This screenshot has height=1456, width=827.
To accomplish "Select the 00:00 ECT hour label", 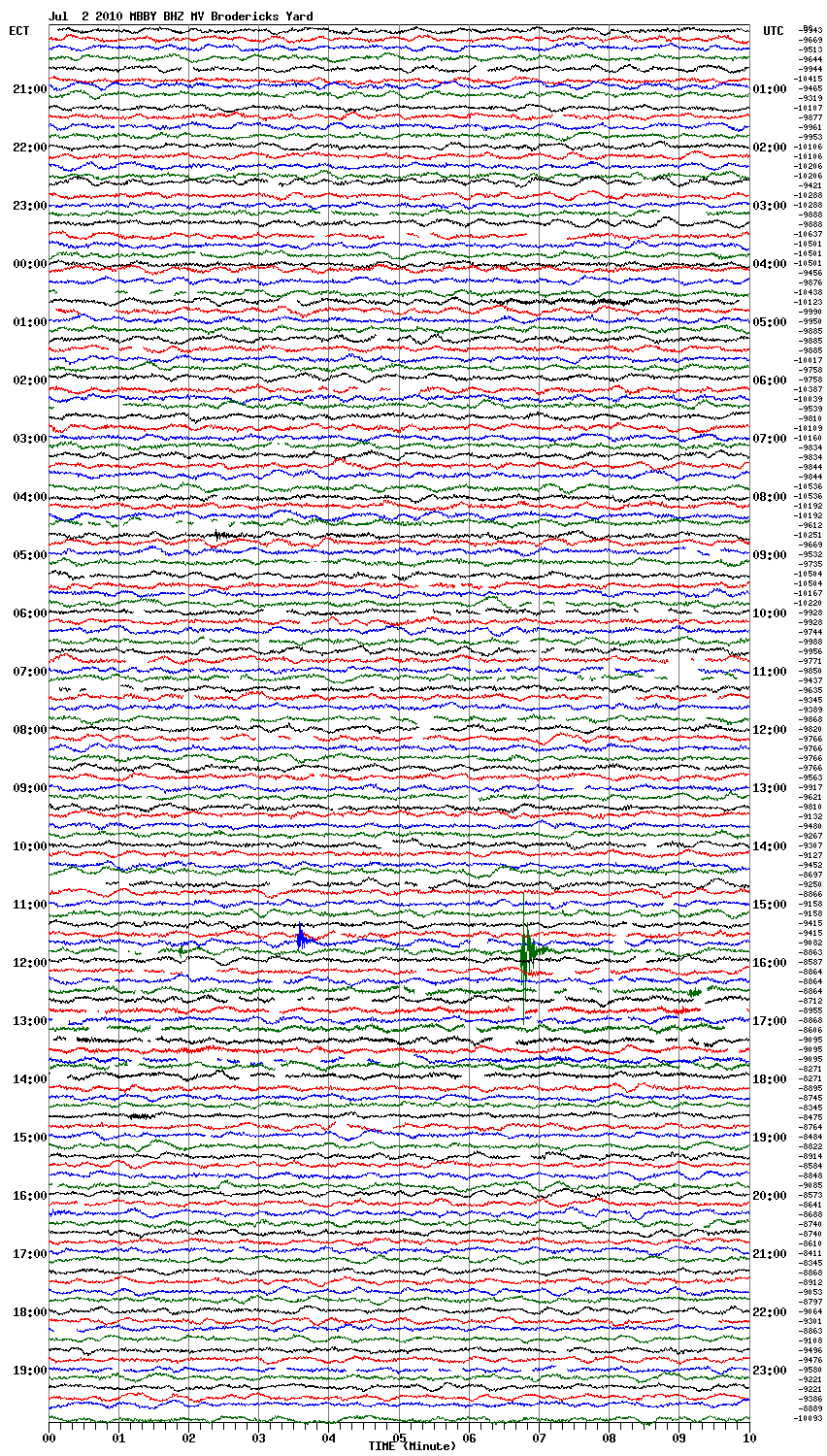I will [30, 264].
